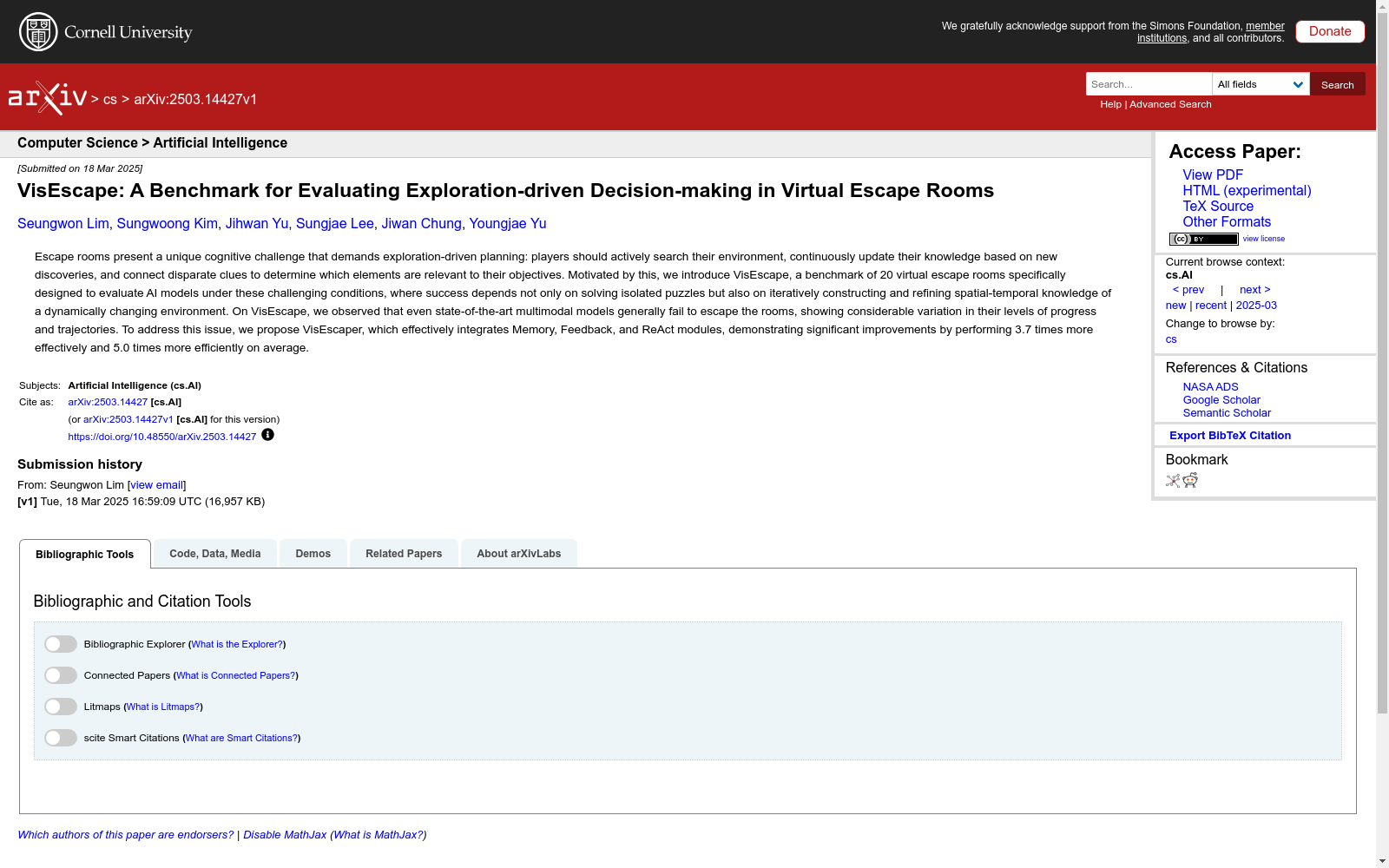1389x868 pixels.
Task: Click Which authors are endorsers link
Action: pyautogui.click(x=126, y=835)
